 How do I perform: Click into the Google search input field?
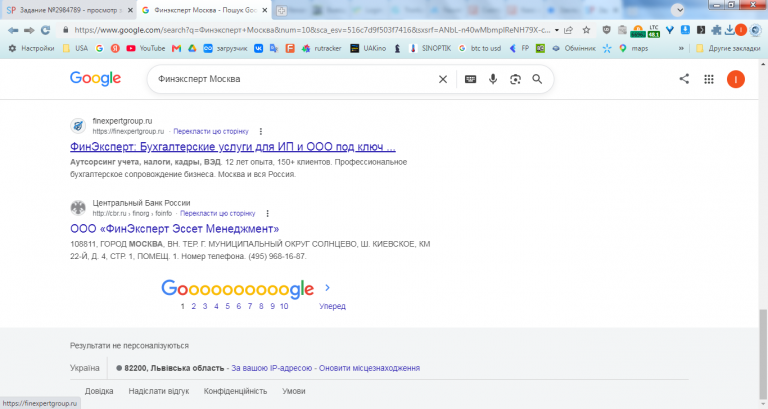[294, 79]
